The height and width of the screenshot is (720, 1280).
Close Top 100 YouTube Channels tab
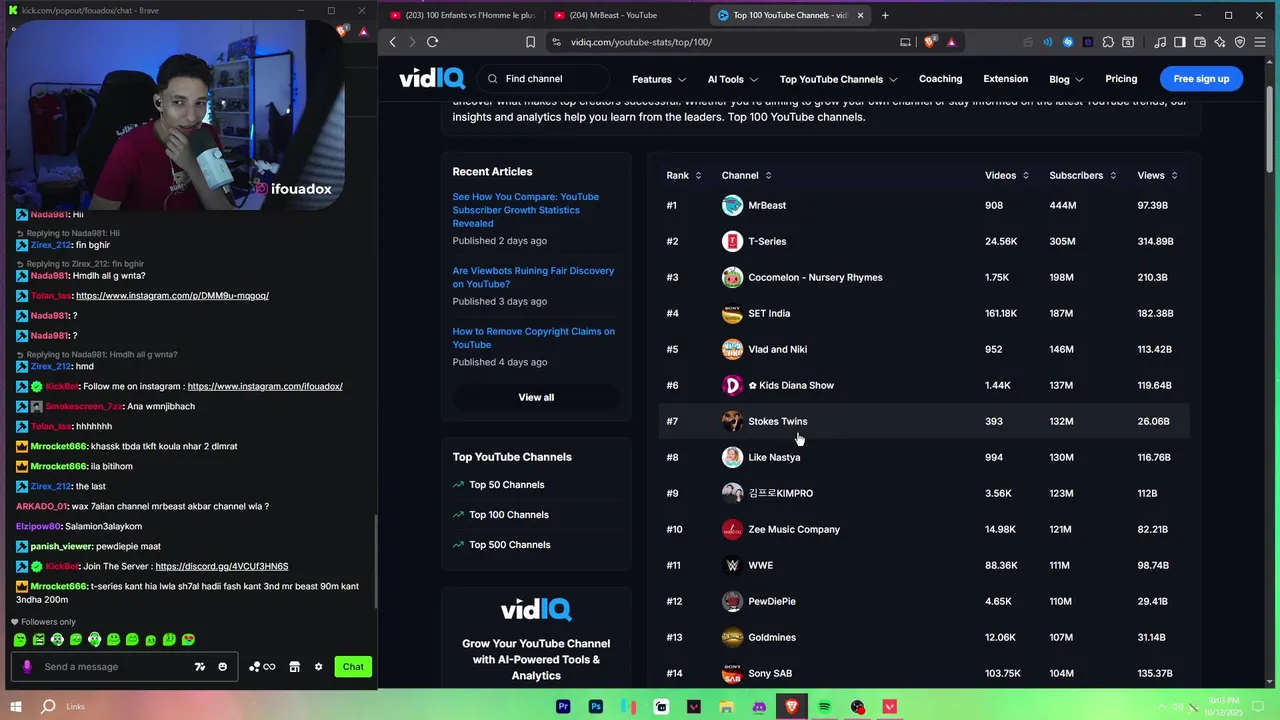(860, 15)
